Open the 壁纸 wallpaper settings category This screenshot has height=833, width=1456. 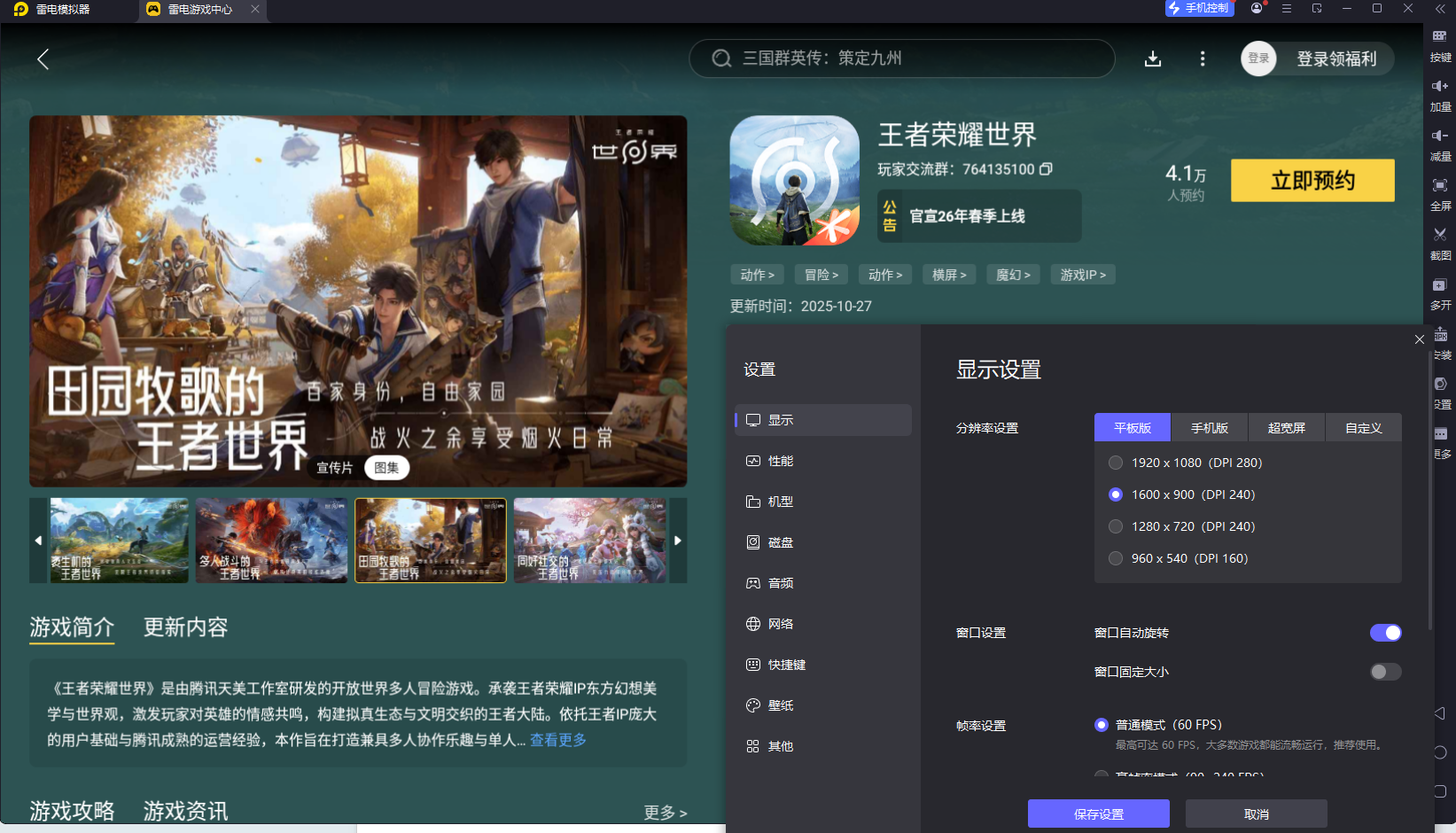tap(781, 705)
